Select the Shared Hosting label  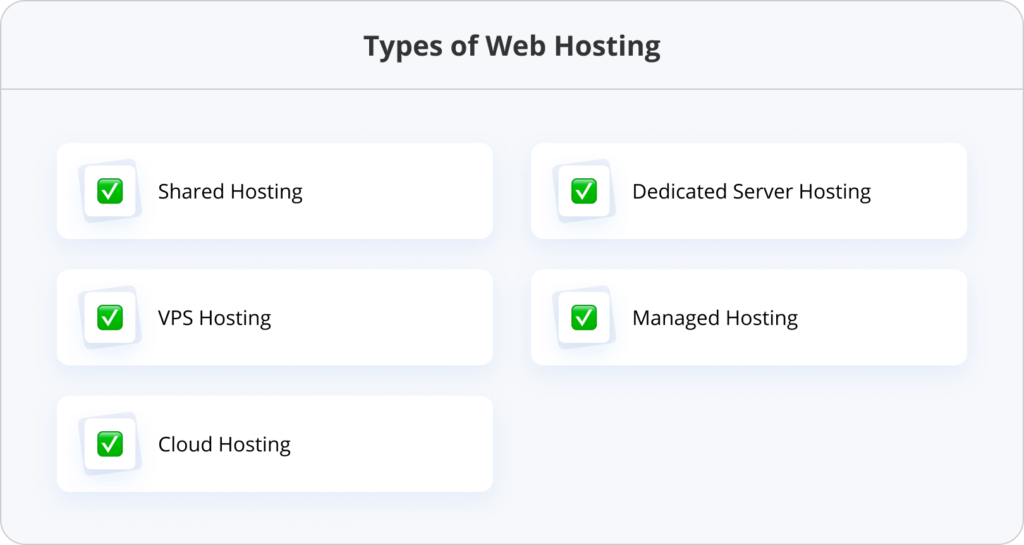pyautogui.click(x=230, y=192)
